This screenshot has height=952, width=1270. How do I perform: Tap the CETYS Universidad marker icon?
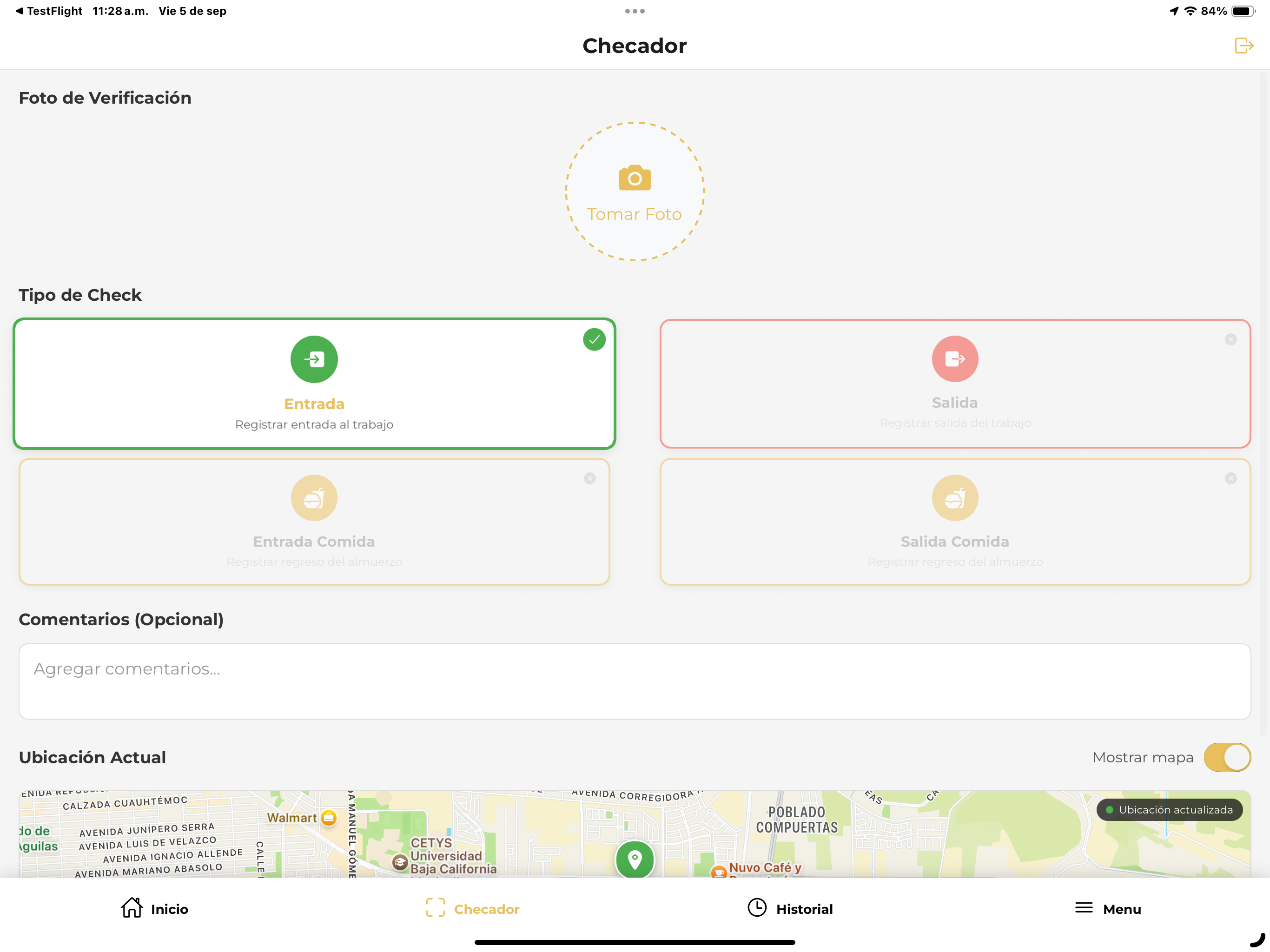[x=400, y=862]
